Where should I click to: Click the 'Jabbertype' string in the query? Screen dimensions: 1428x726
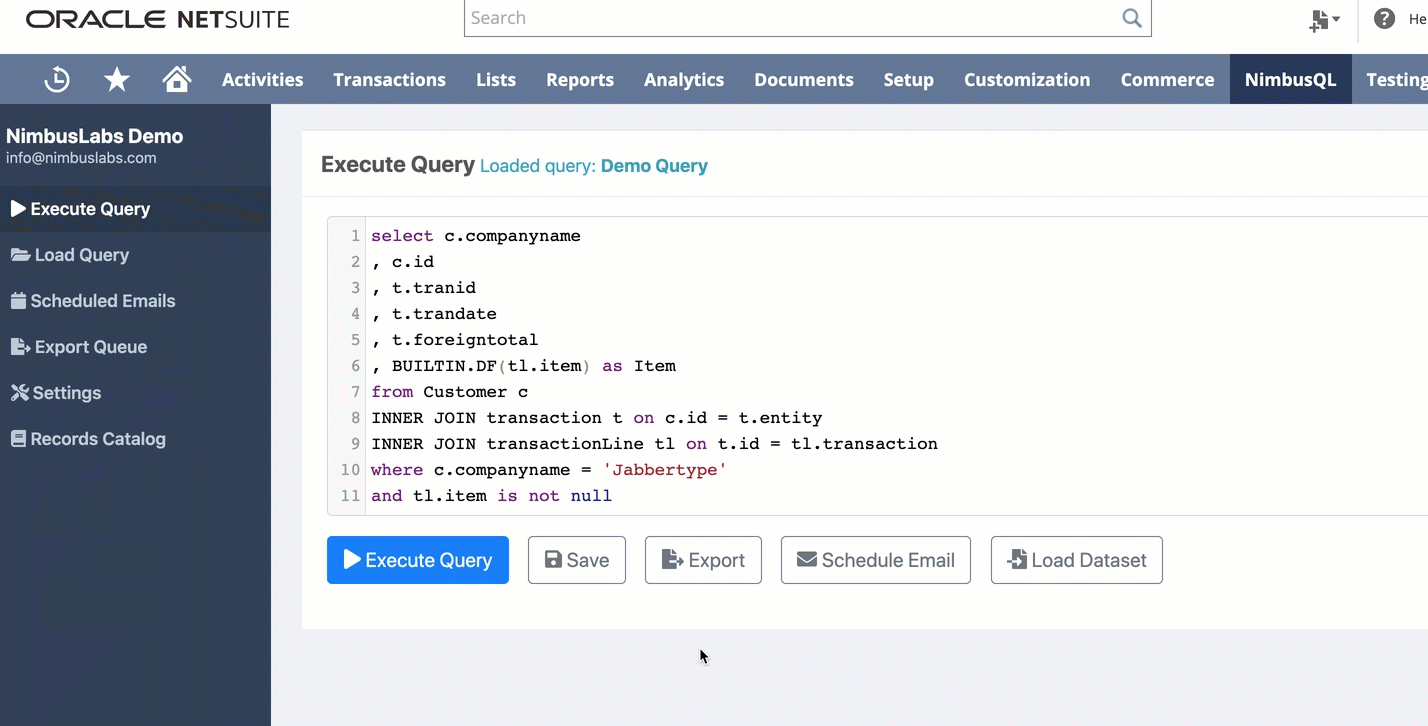pos(664,470)
